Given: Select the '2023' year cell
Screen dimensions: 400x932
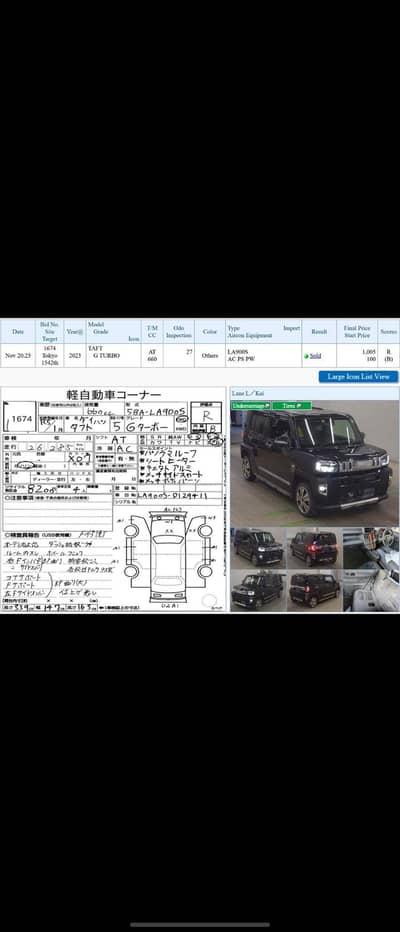Looking at the screenshot, I should pos(75,355).
